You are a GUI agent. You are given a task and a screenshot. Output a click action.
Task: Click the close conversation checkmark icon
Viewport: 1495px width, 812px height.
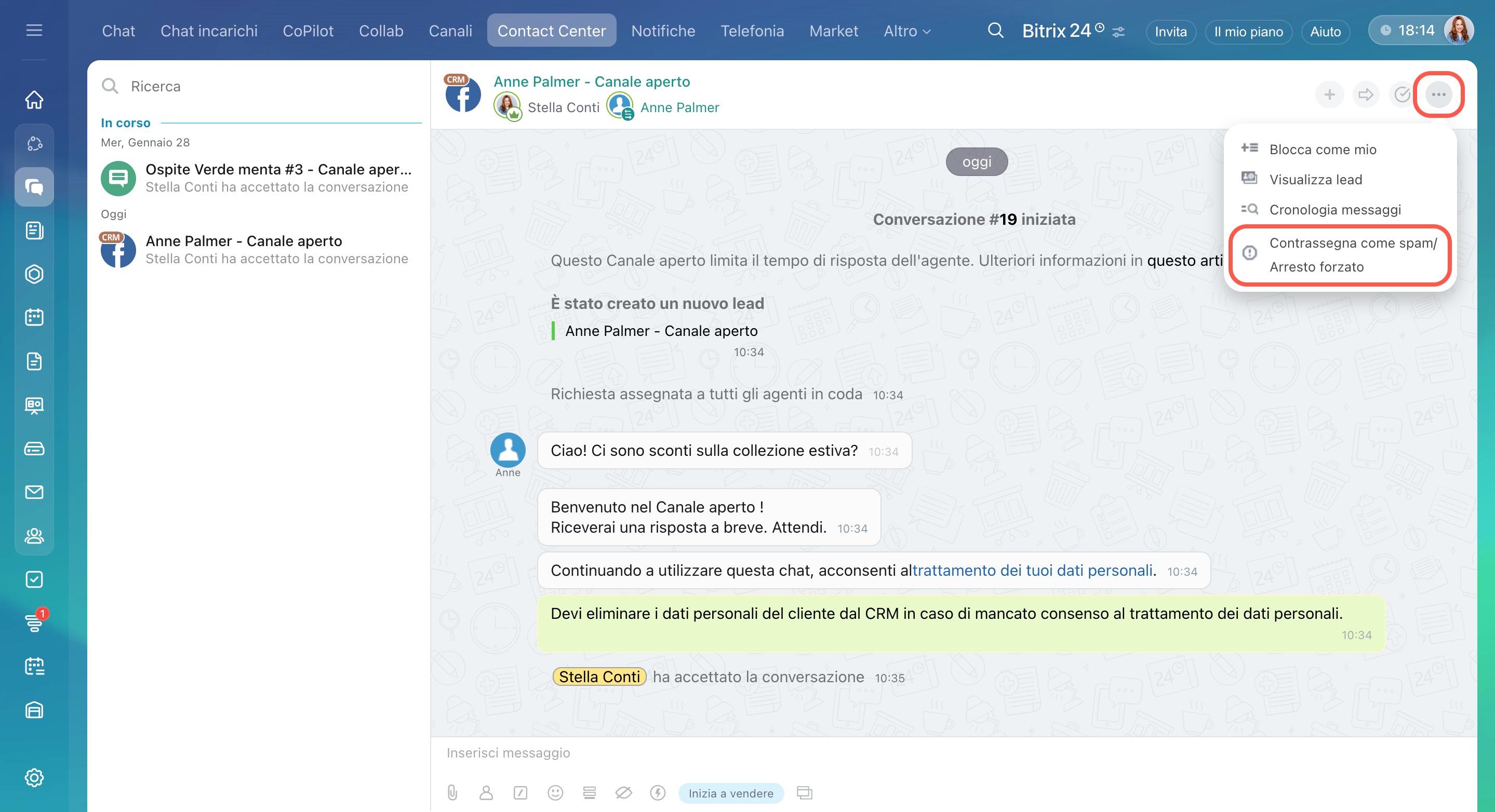point(1402,94)
